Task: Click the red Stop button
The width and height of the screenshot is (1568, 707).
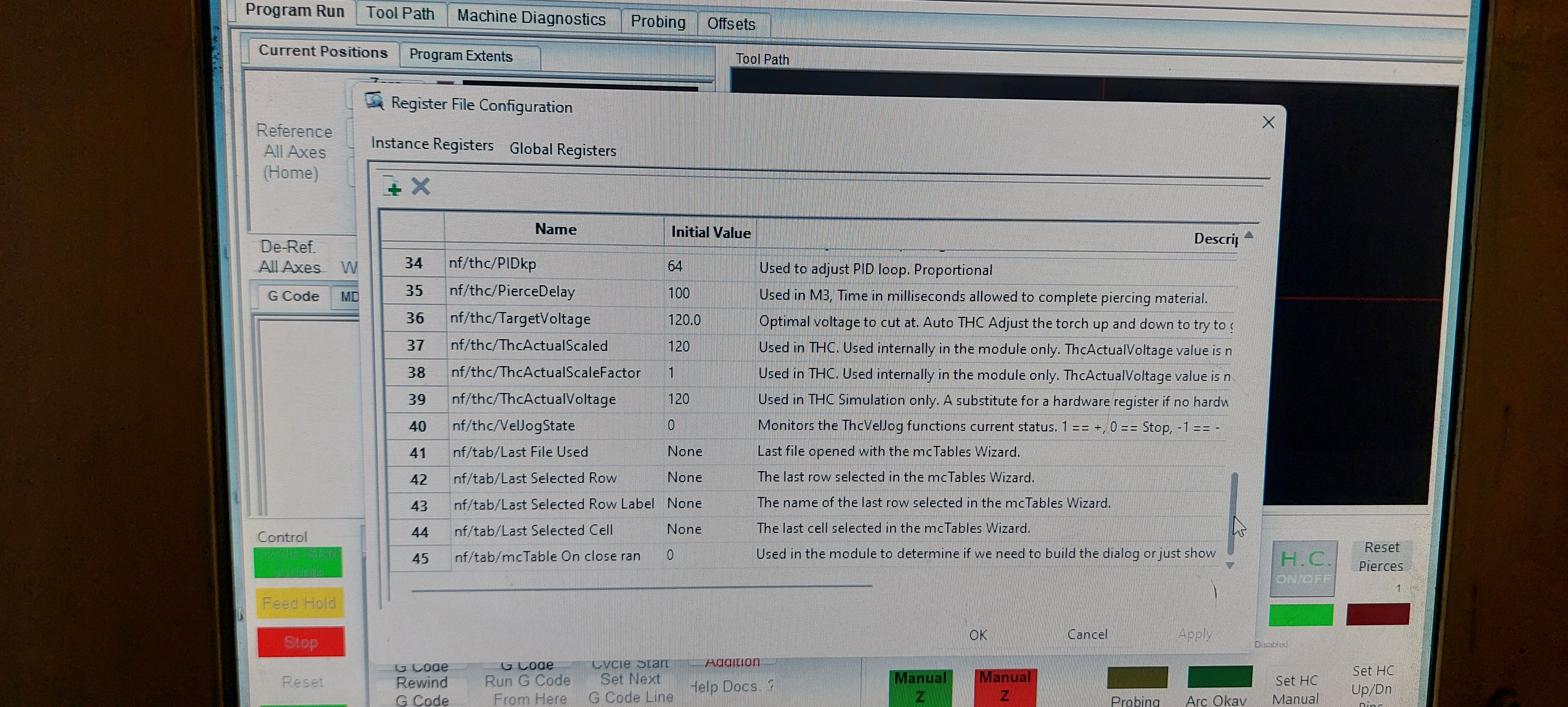Action: pos(301,642)
